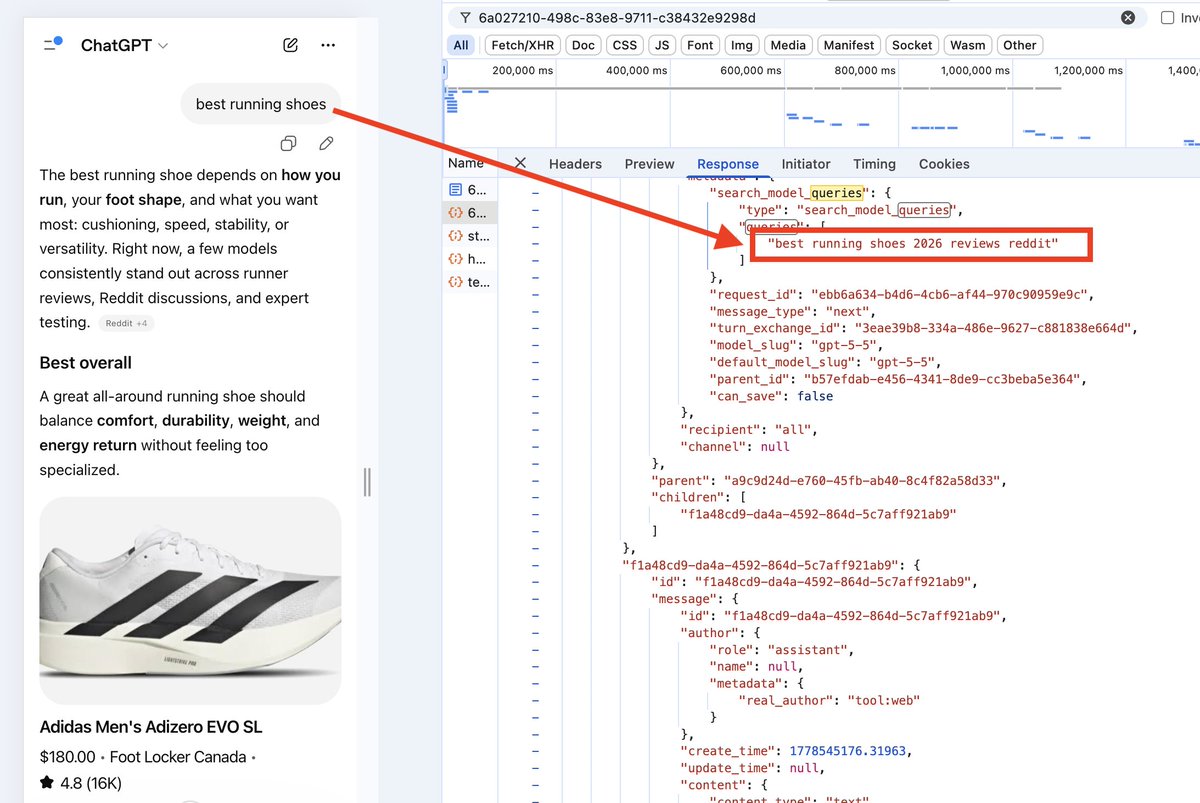Screen dimensions: 1200x803
Task: Filter requests by Doc type
Action: (583, 45)
